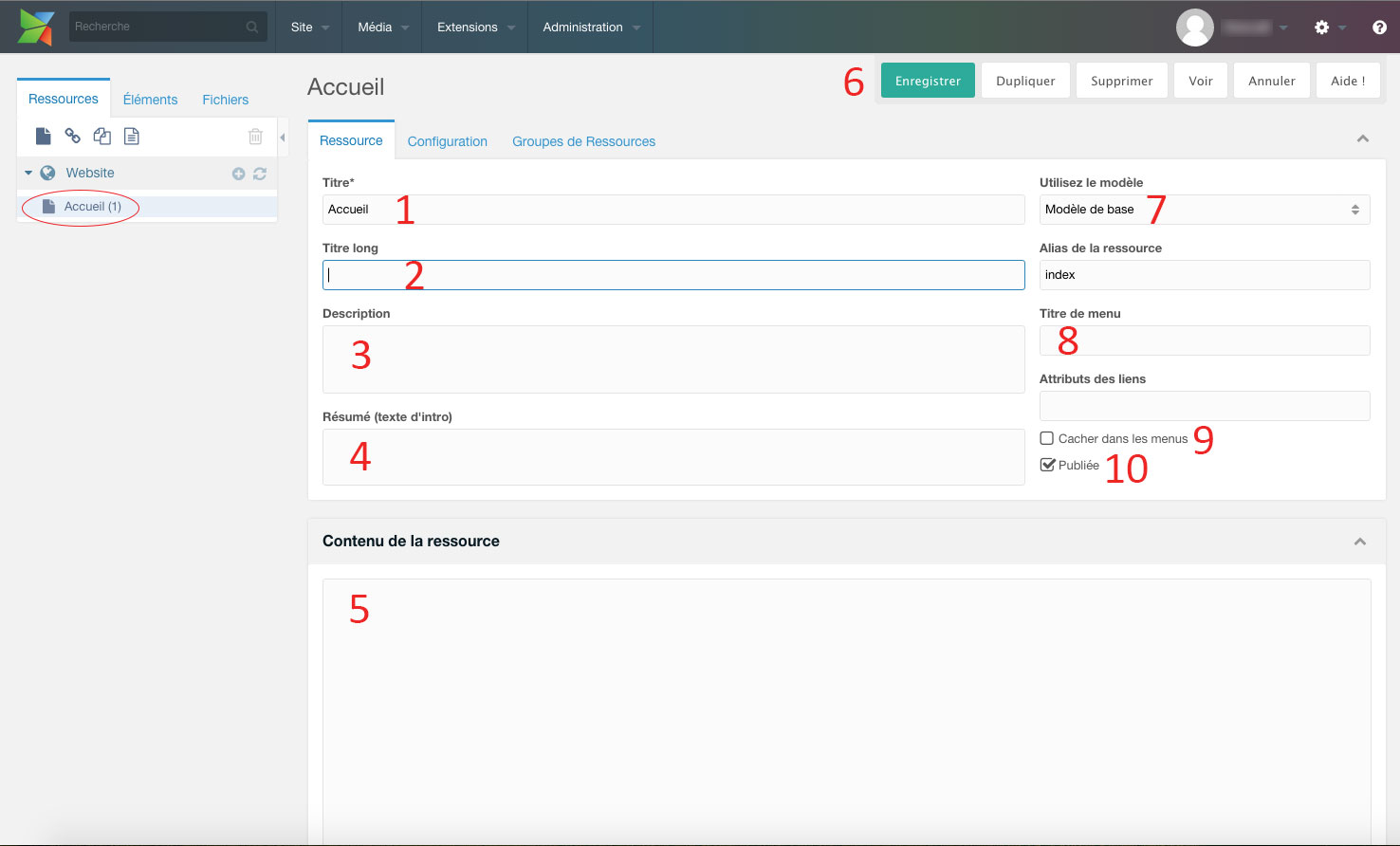Collapse the Ressource tab panel chevron
Screen dimensions: 1400x846
coord(1363,139)
